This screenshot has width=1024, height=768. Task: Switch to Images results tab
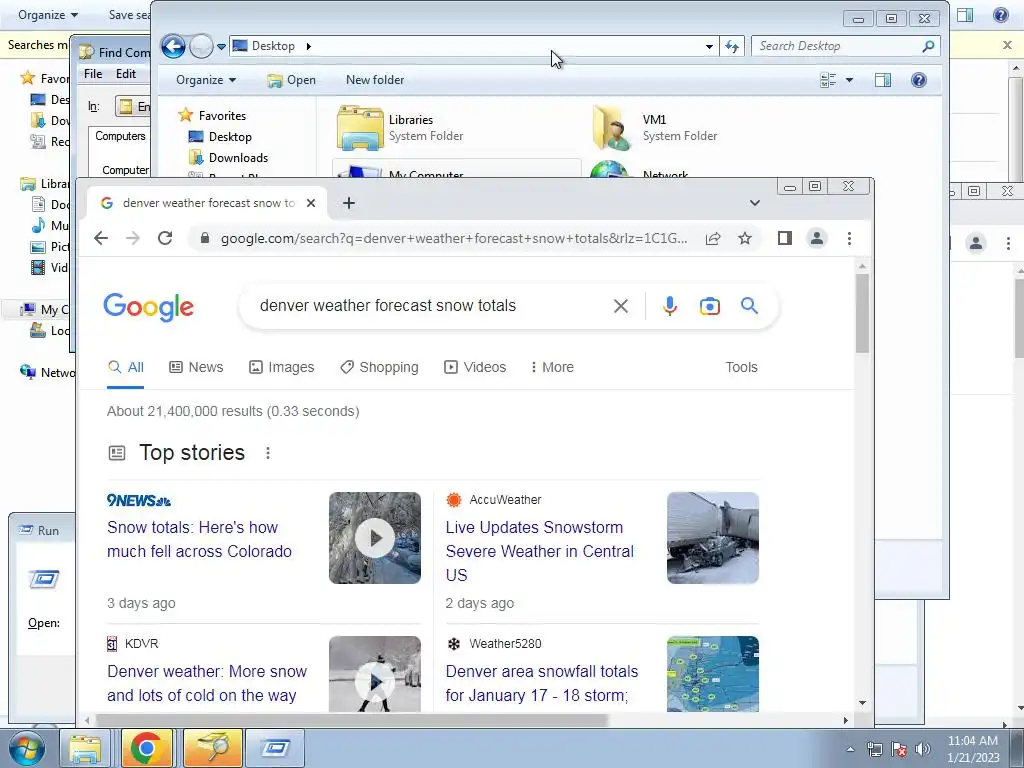pos(281,367)
